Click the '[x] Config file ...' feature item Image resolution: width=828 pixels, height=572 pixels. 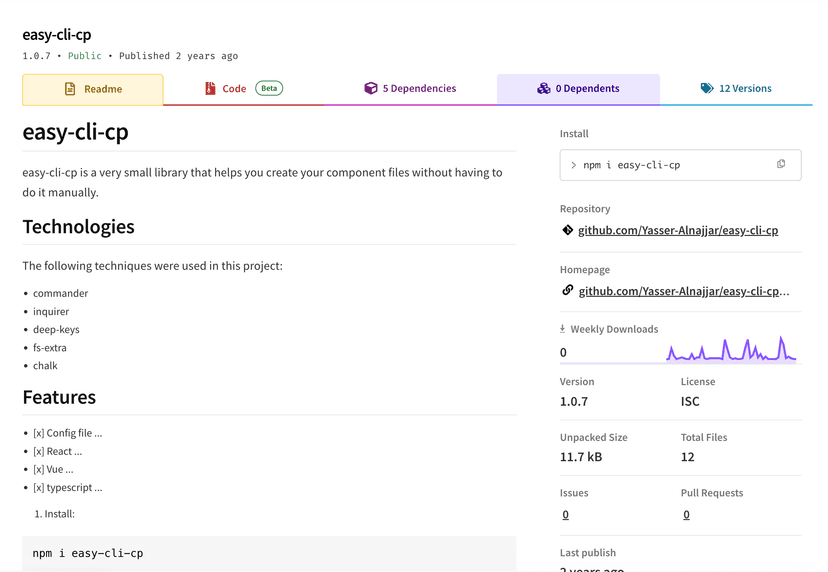coord(68,433)
